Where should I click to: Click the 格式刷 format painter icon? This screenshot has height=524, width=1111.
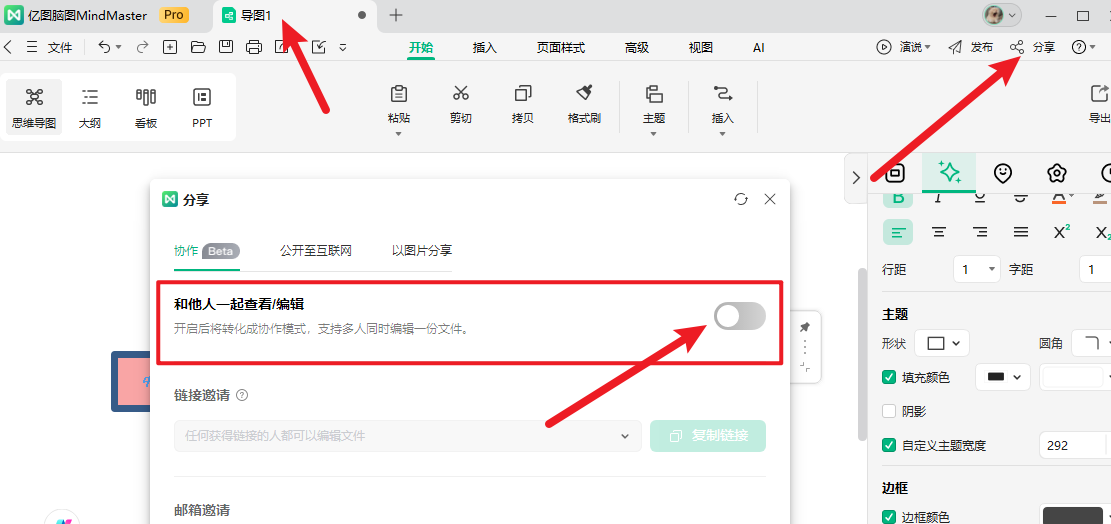pos(584,94)
